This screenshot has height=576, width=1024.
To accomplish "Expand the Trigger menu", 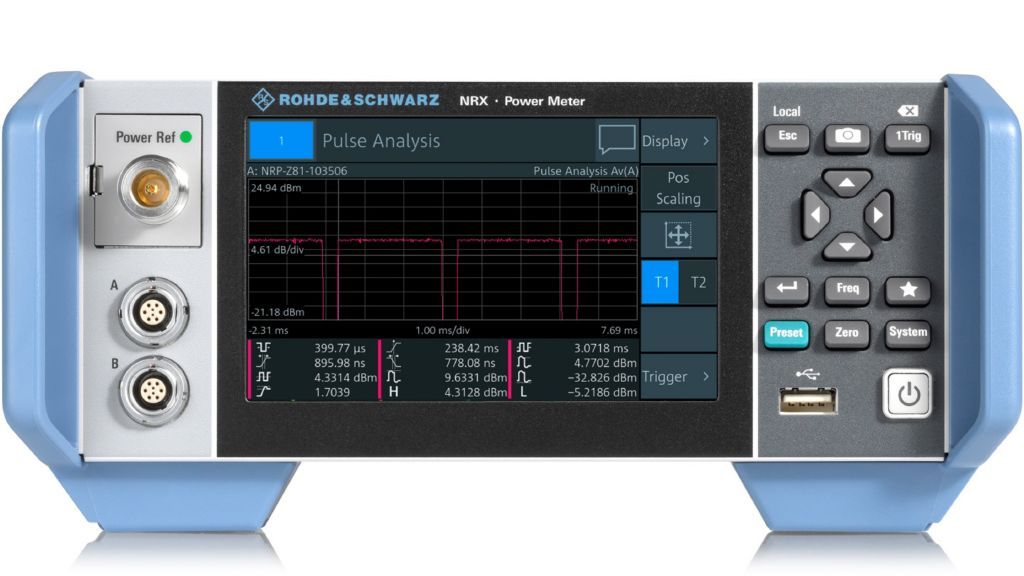I will (678, 377).
